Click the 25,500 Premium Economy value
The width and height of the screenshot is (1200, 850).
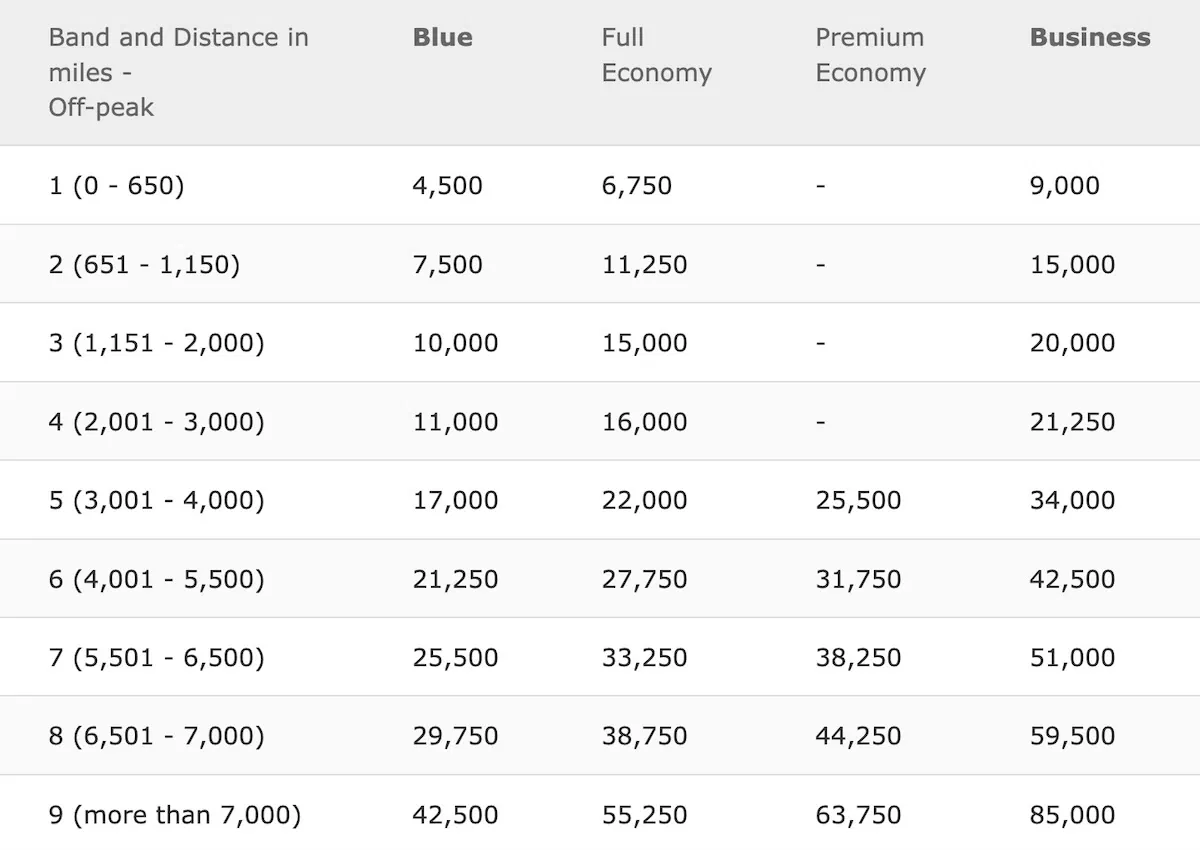coord(858,500)
